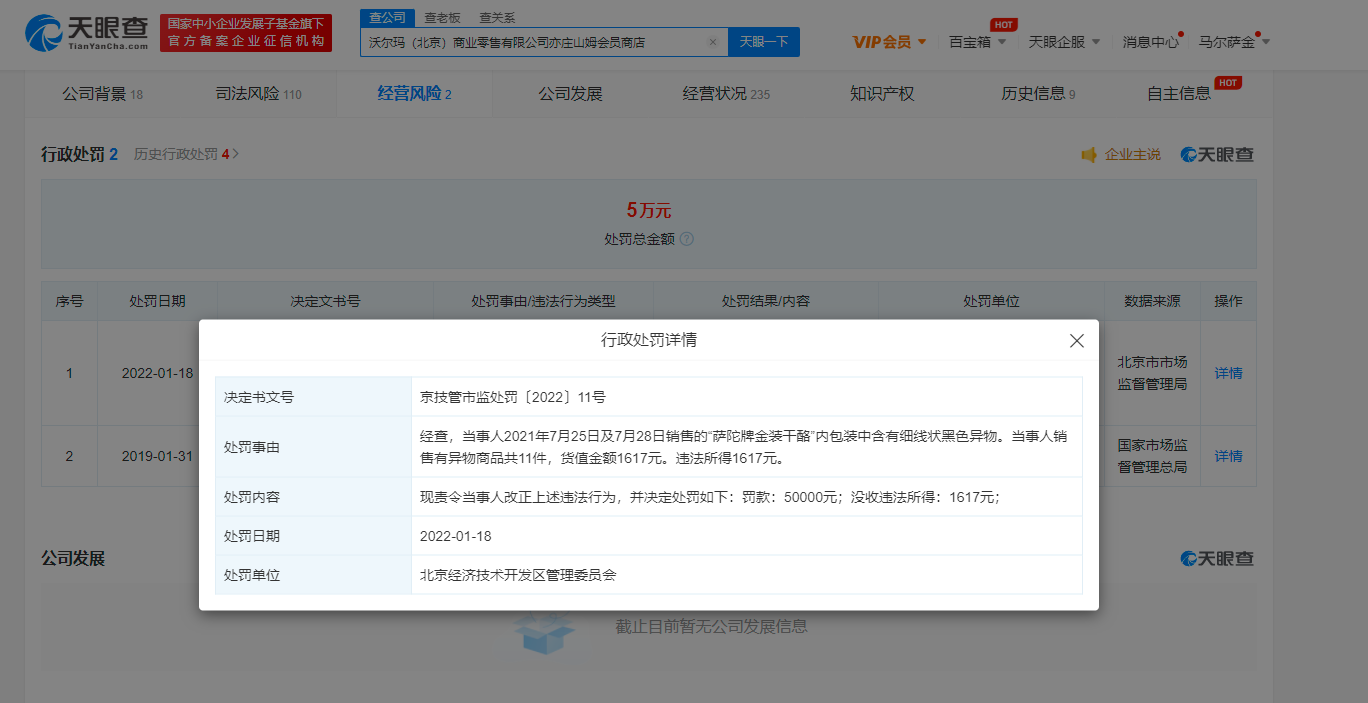Open the VIP会员 dropdown
This screenshot has width=1368, height=703.
click(889, 42)
